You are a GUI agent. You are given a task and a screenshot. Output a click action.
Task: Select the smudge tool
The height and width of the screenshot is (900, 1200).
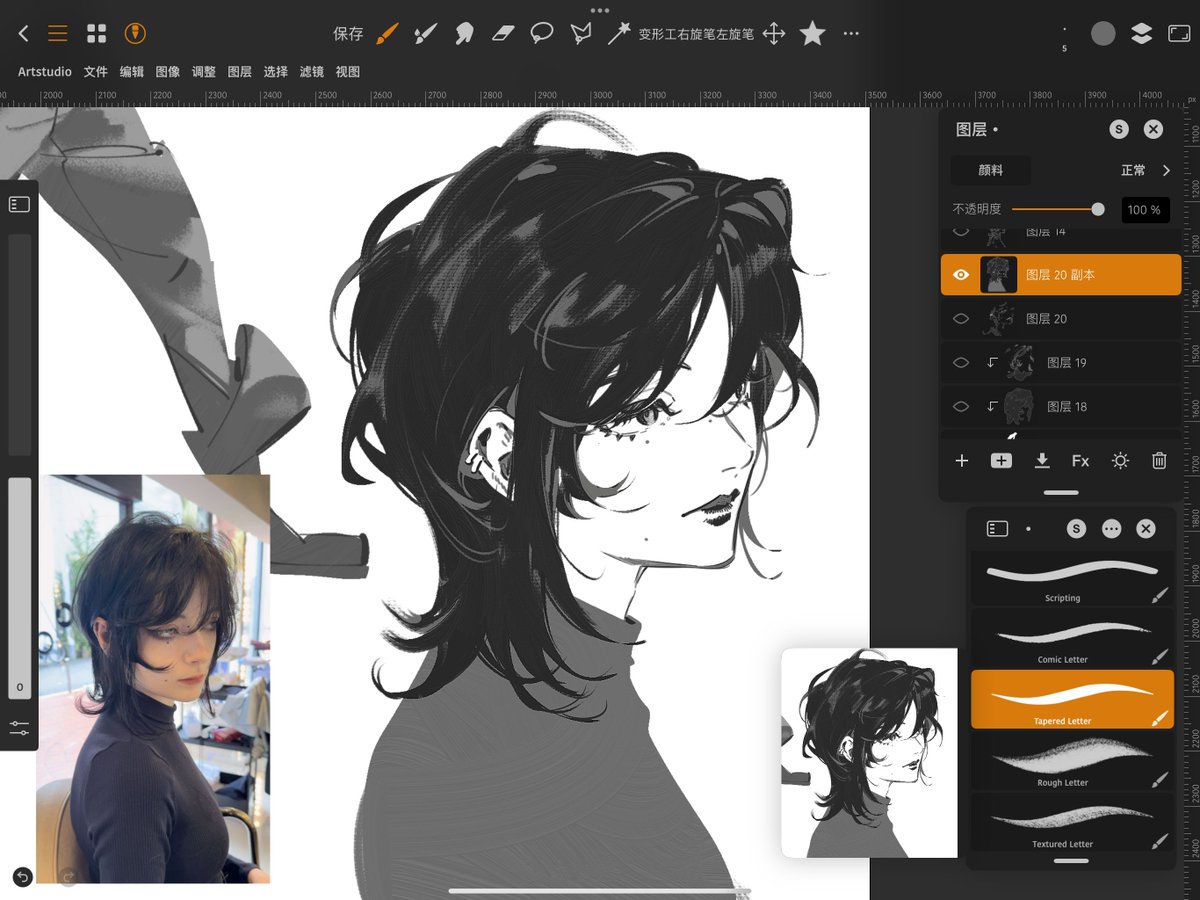point(464,33)
